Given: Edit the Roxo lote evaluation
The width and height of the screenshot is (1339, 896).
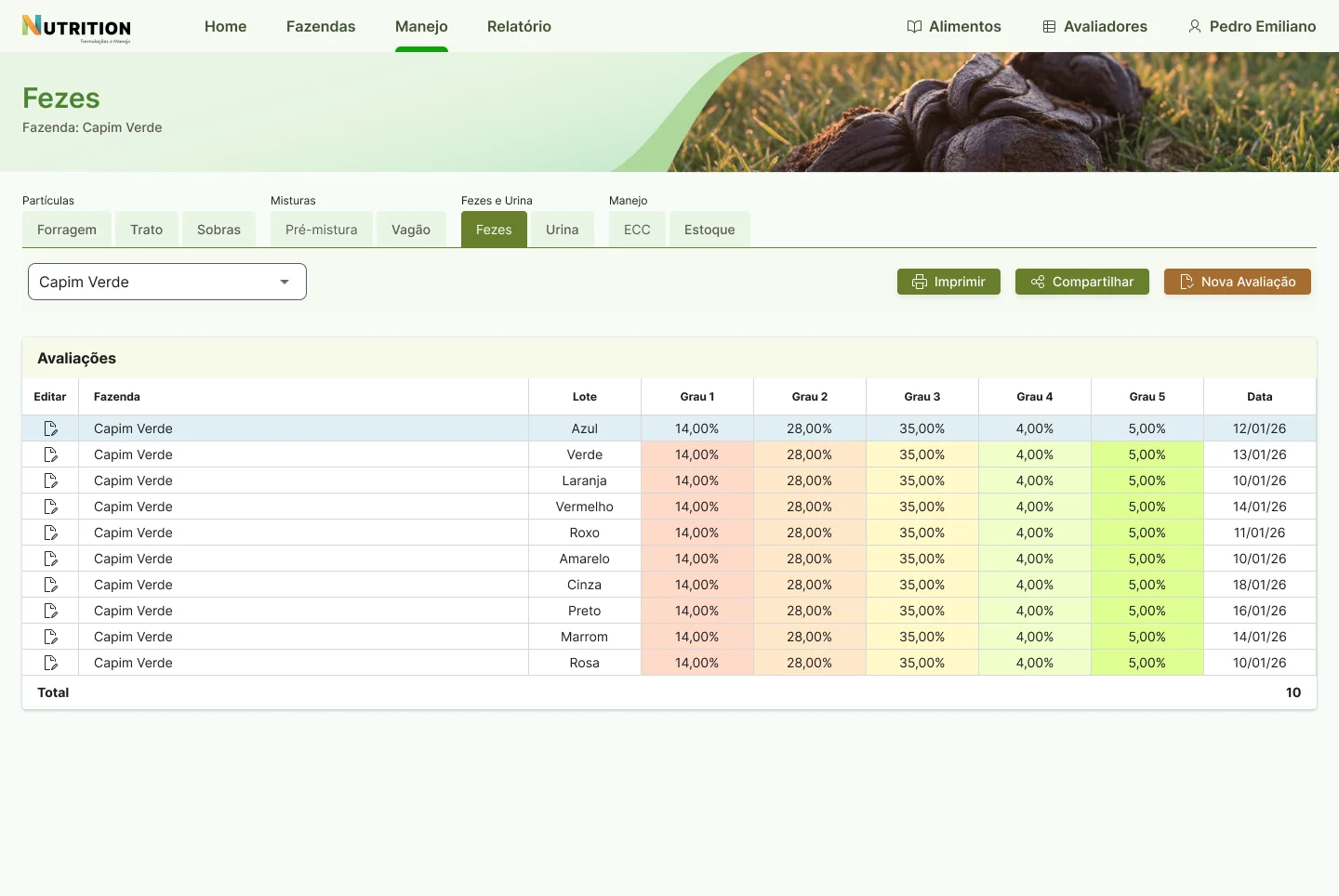Looking at the screenshot, I should coord(50,533).
